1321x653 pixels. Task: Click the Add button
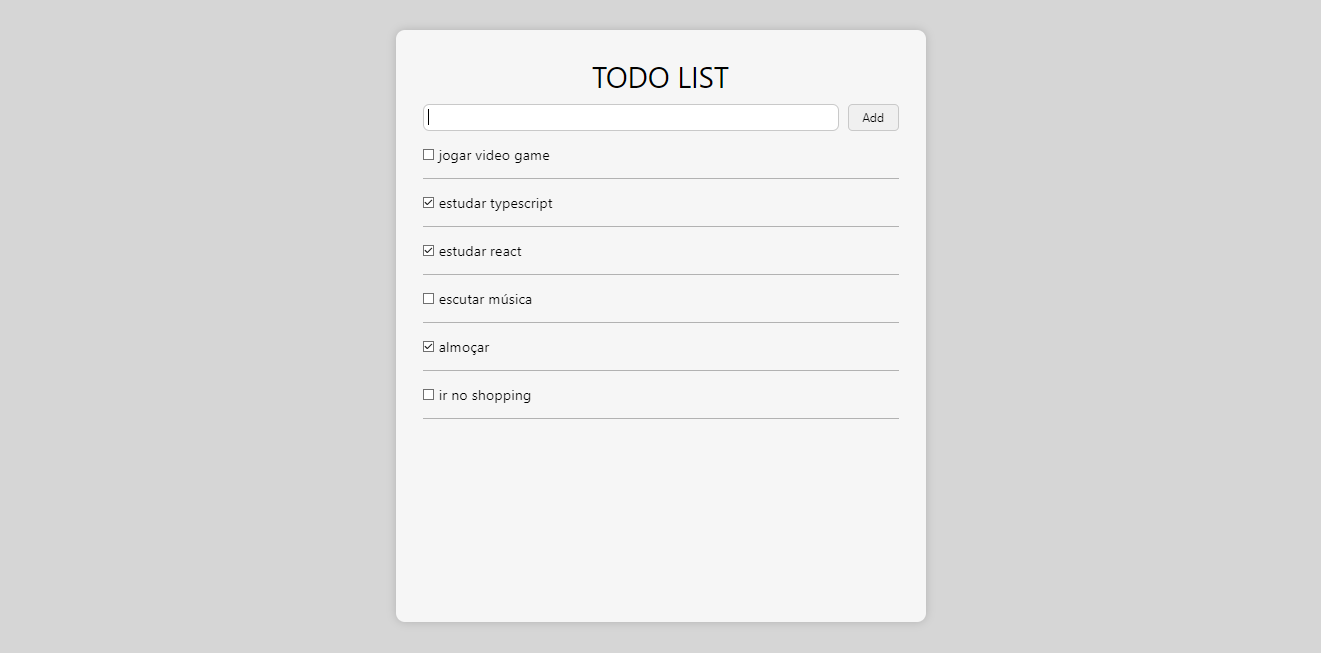[872, 117]
